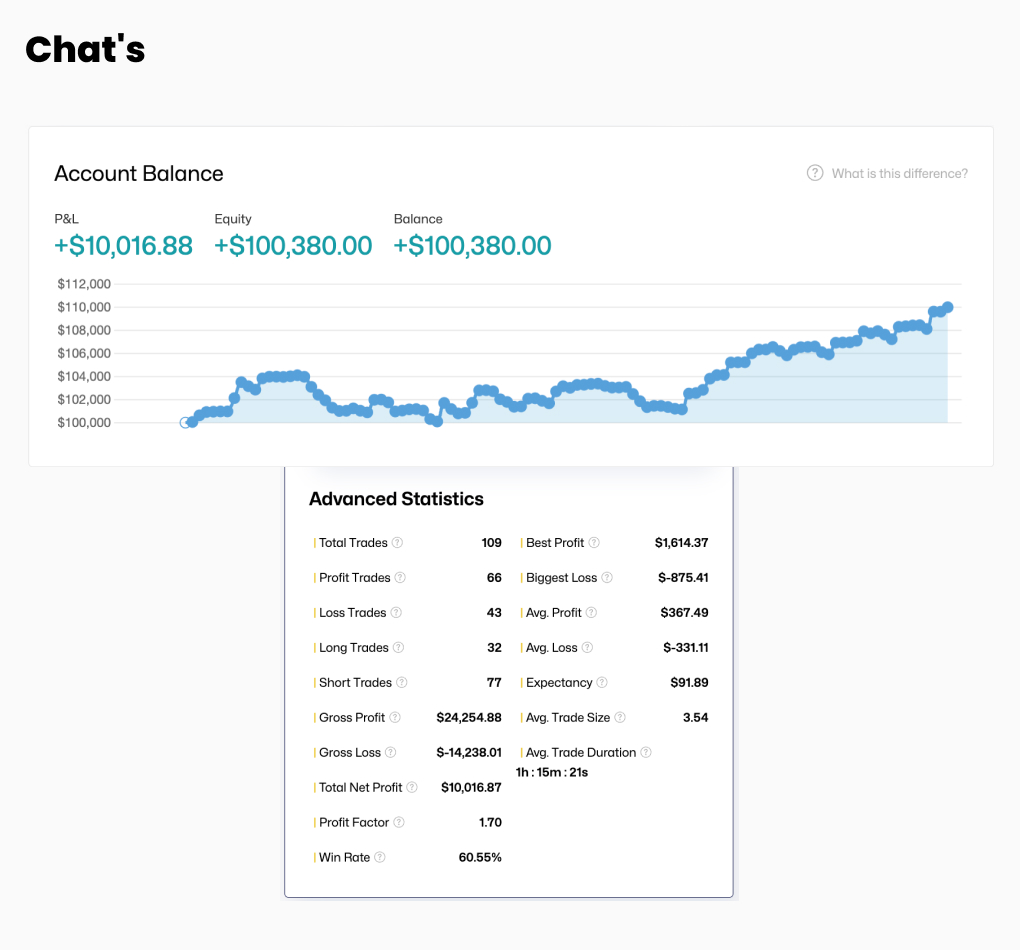Click the hollow starting point on balance chart
Image resolution: width=1020 pixels, height=950 pixels.
coord(185,422)
